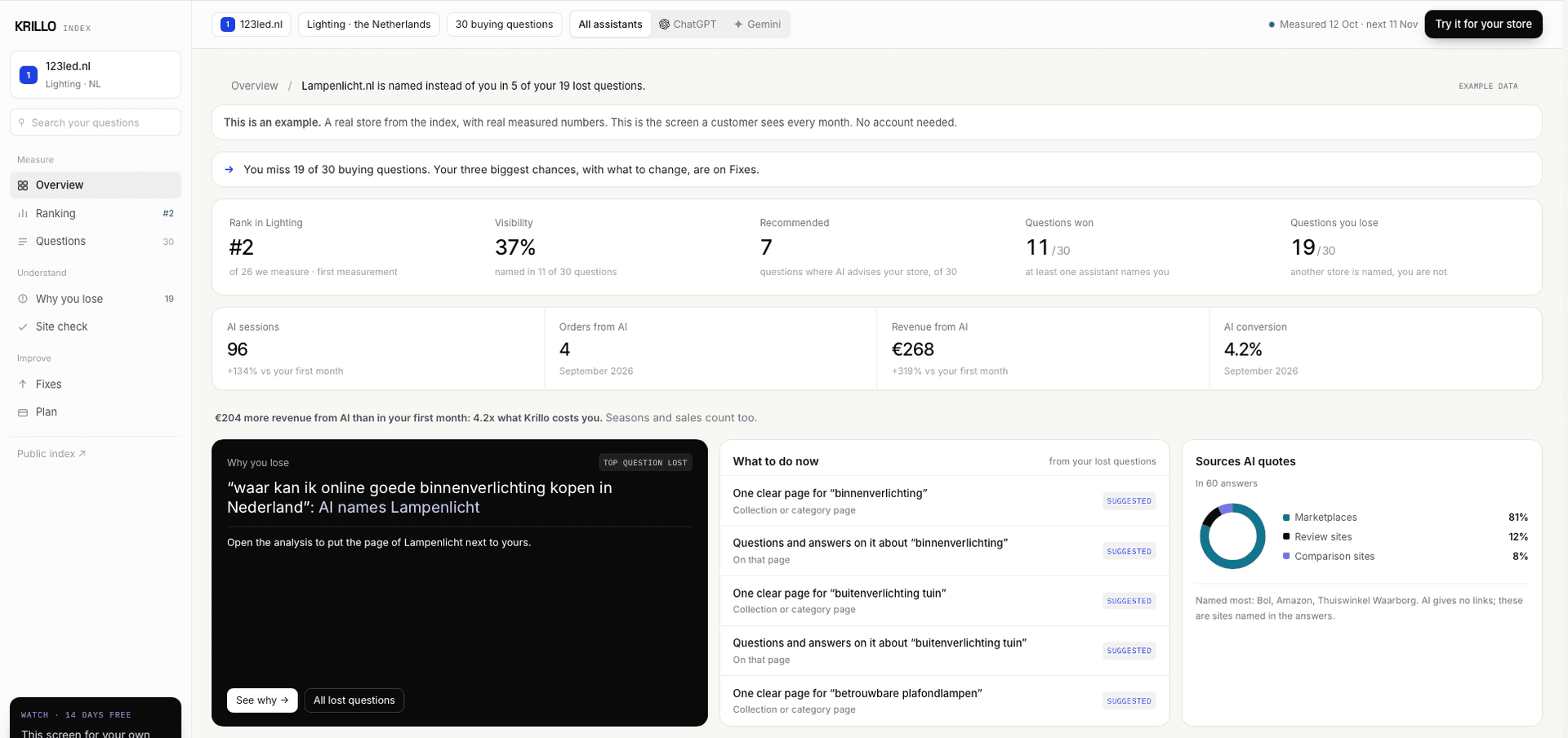Click the Why you lose circle icon
This screenshot has height=738, width=1568.
click(23, 299)
